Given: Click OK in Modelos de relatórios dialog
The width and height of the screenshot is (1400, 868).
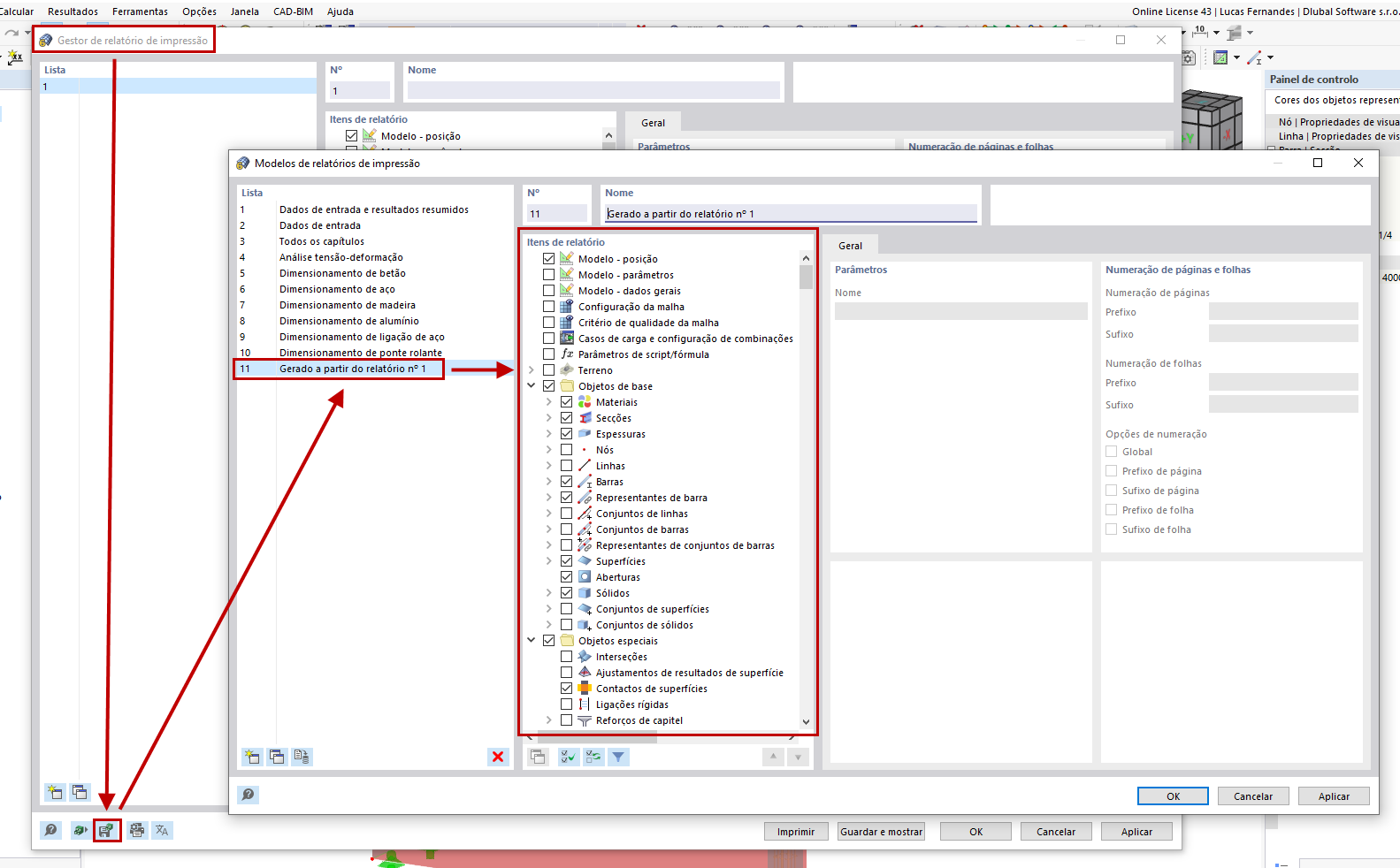Looking at the screenshot, I should click(1173, 796).
